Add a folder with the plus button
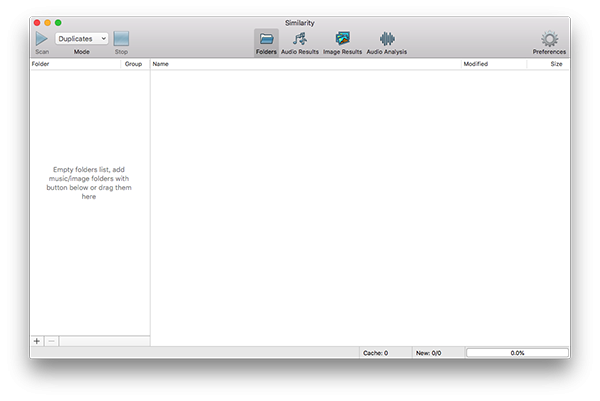 pyautogui.click(x=37, y=341)
